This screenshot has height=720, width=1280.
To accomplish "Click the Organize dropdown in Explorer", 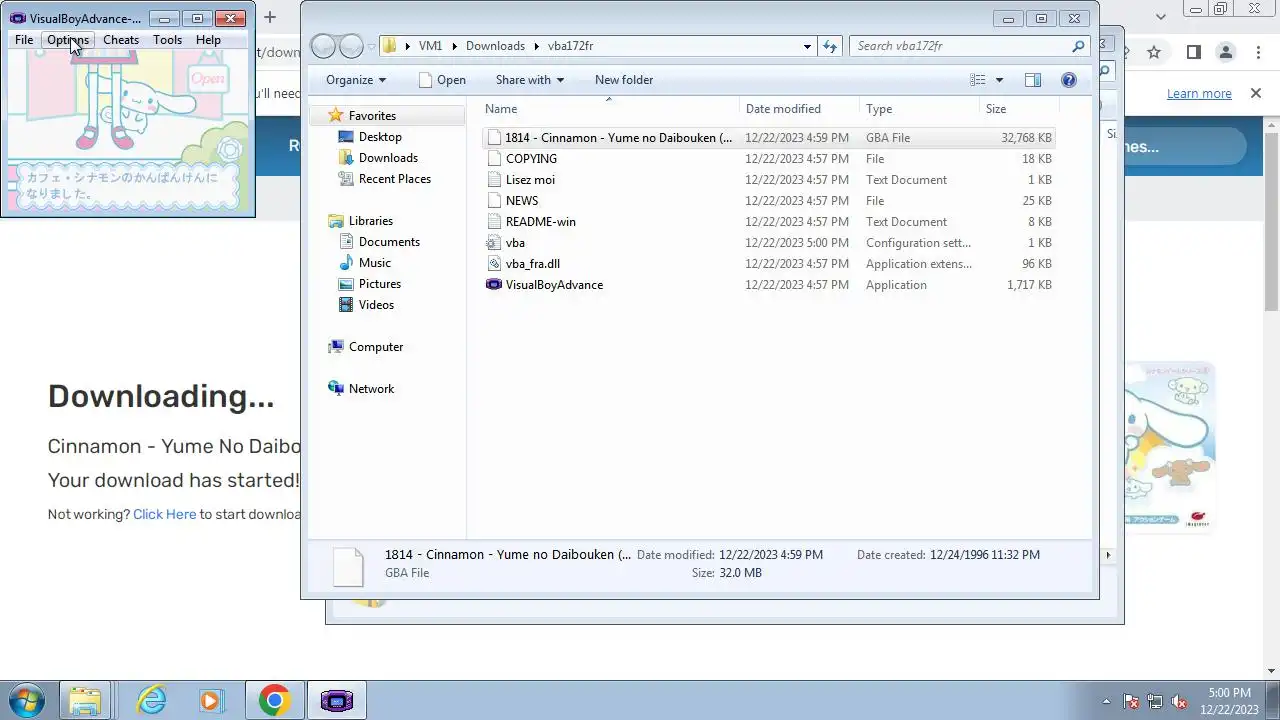I will [x=356, y=80].
